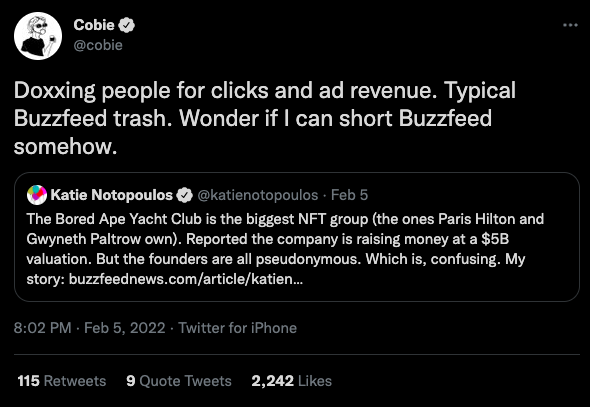Open the 8:02 PM · Feb 5, 2022 timestamp
Image resolution: width=590 pixels, height=407 pixels.
point(90,328)
